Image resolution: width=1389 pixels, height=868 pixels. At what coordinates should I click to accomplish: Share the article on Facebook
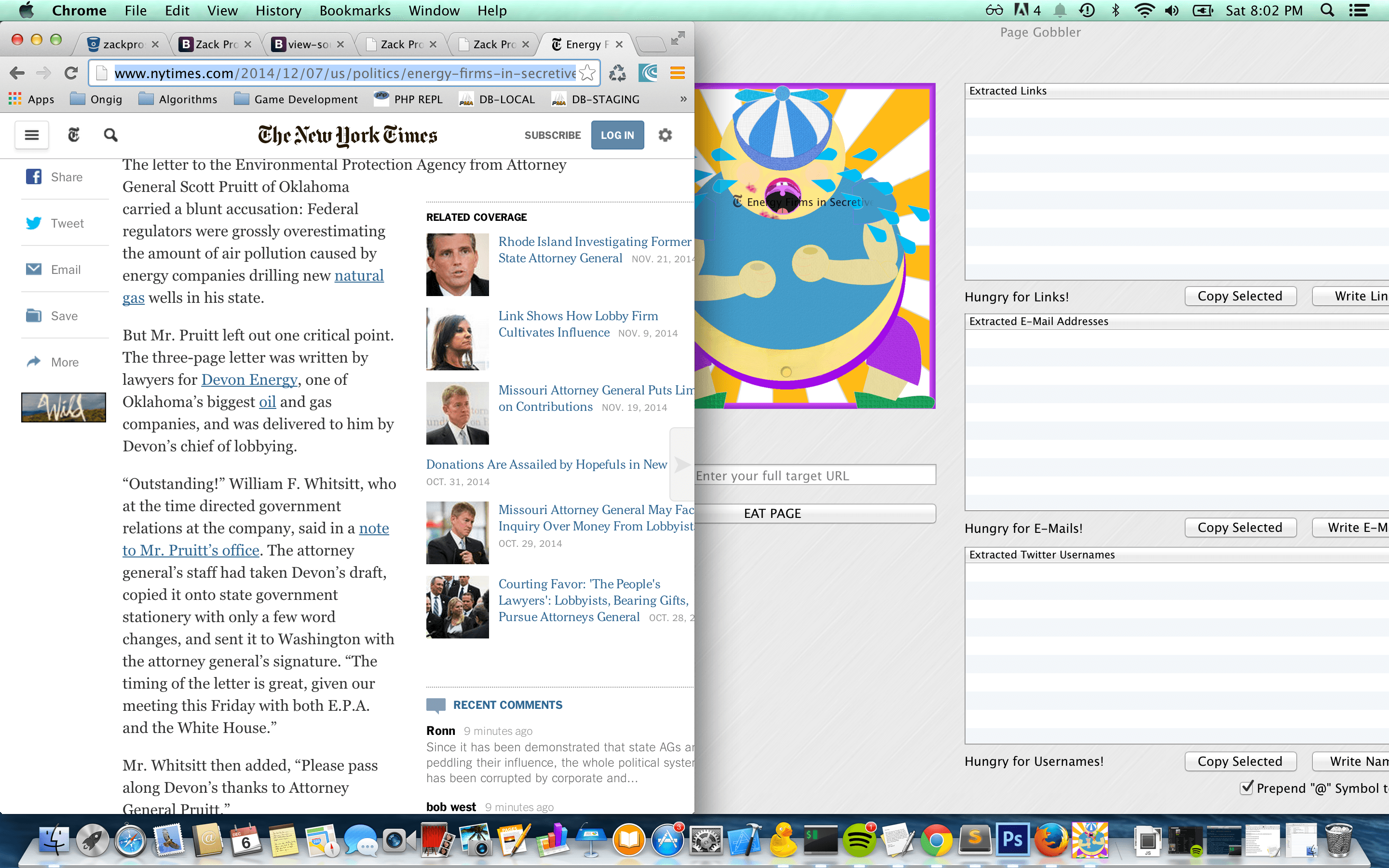(x=34, y=177)
